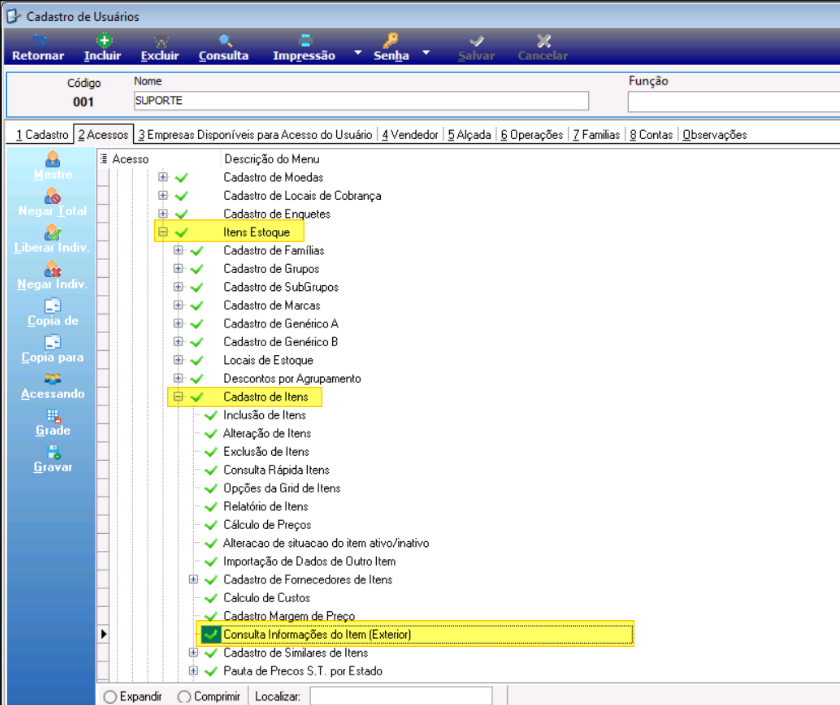The width and height of the screenshot is (840, 705).
Task: Switch to the 5 Alçada tab
Action: [x=470, y=134]
